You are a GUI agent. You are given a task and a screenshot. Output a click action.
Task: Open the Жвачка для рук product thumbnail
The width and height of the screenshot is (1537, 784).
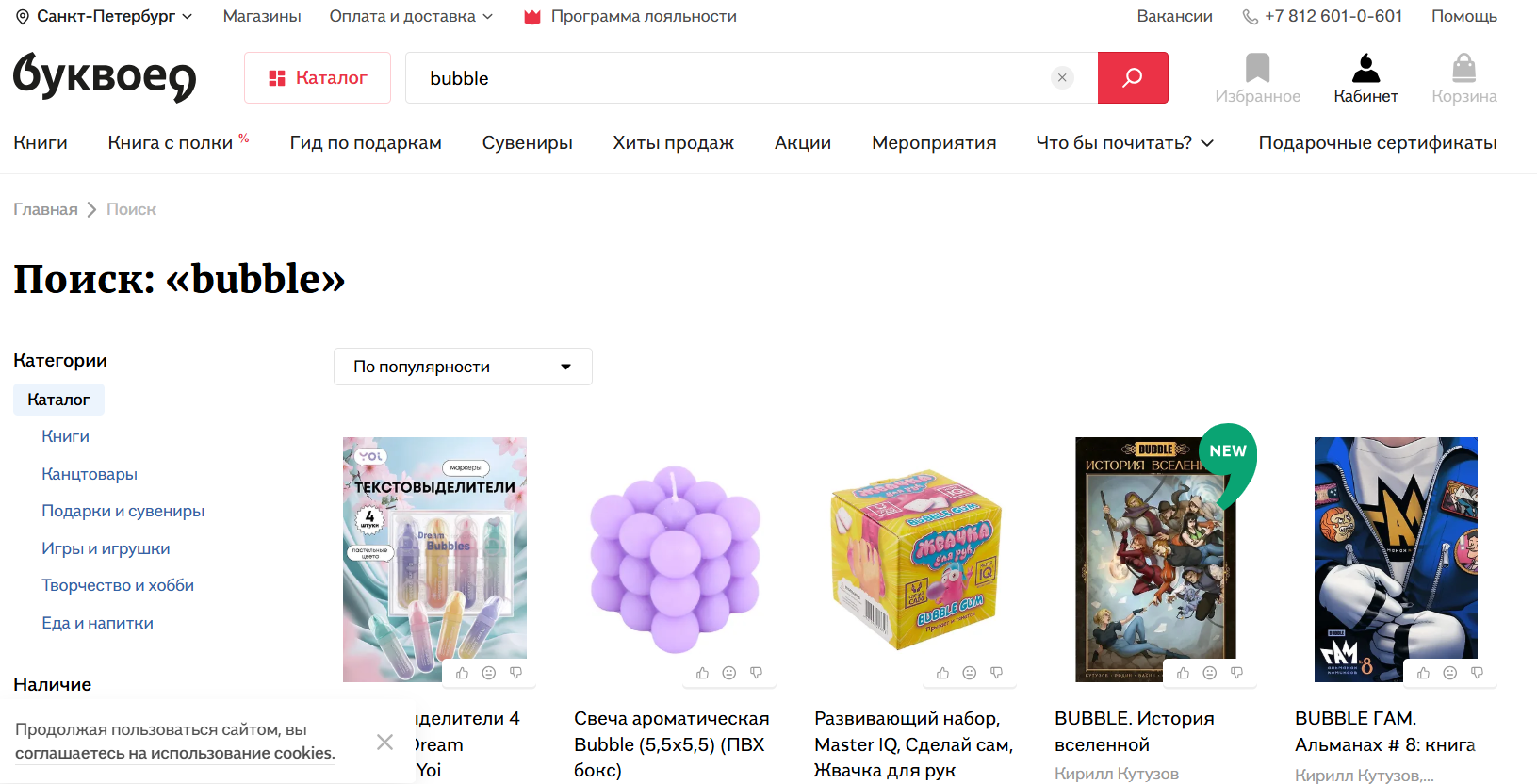pyautogui.click(x=915, y=559)
